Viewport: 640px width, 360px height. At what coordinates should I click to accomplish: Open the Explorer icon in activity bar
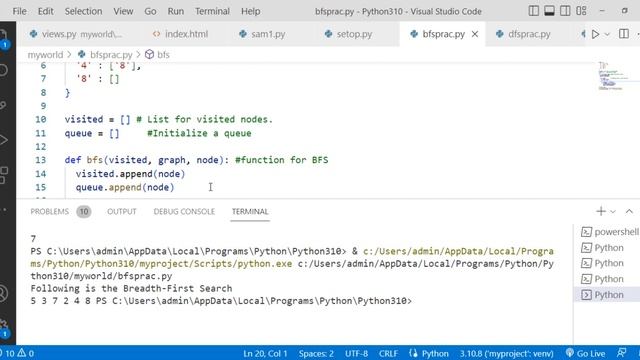(x=4, y=38)
